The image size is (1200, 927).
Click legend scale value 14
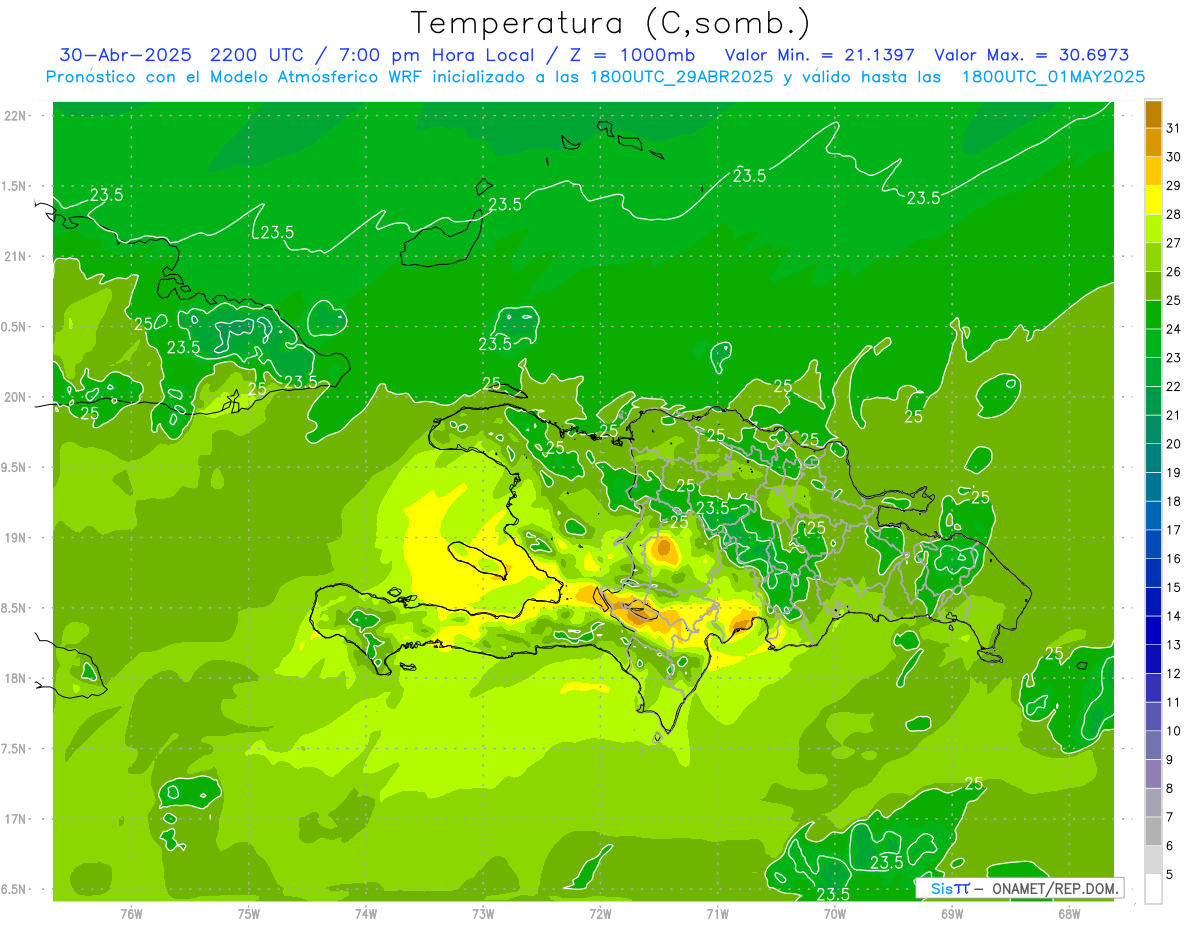pos(1173,616)
